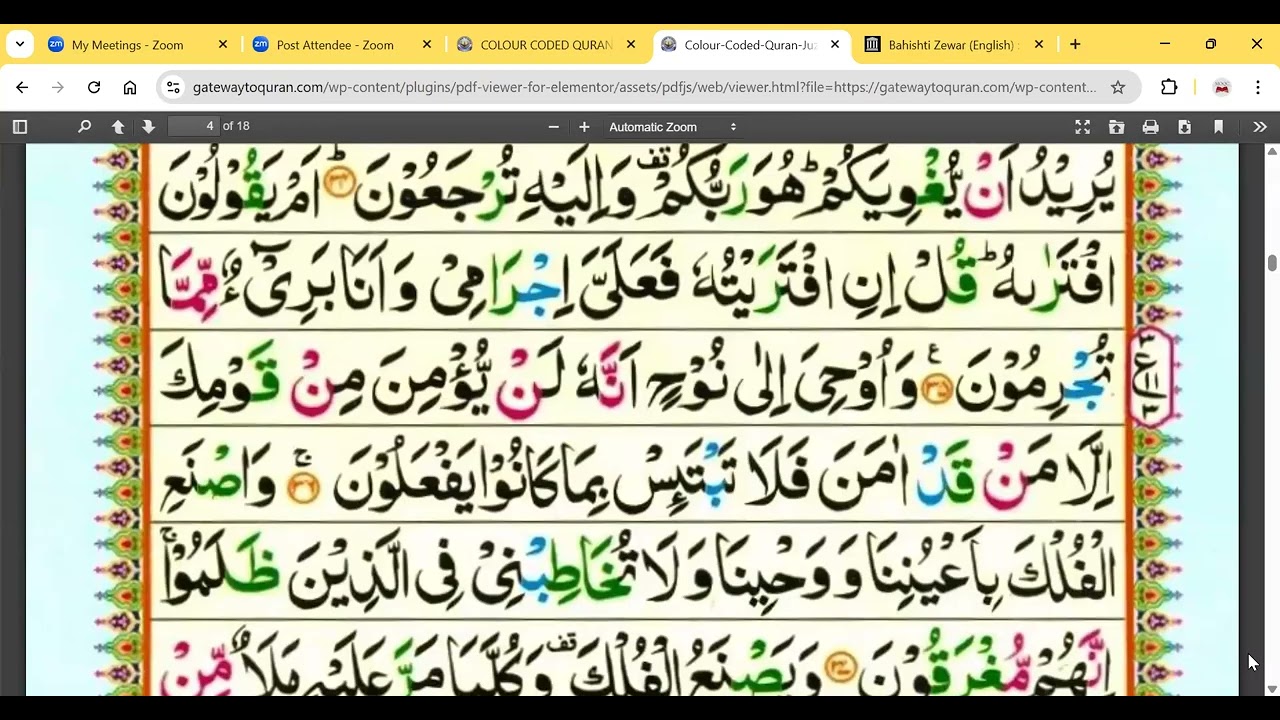The height and width of the screenshot is (720, 1280).
Task: Zoom out with the minus button
Action: tap(554, 127)
